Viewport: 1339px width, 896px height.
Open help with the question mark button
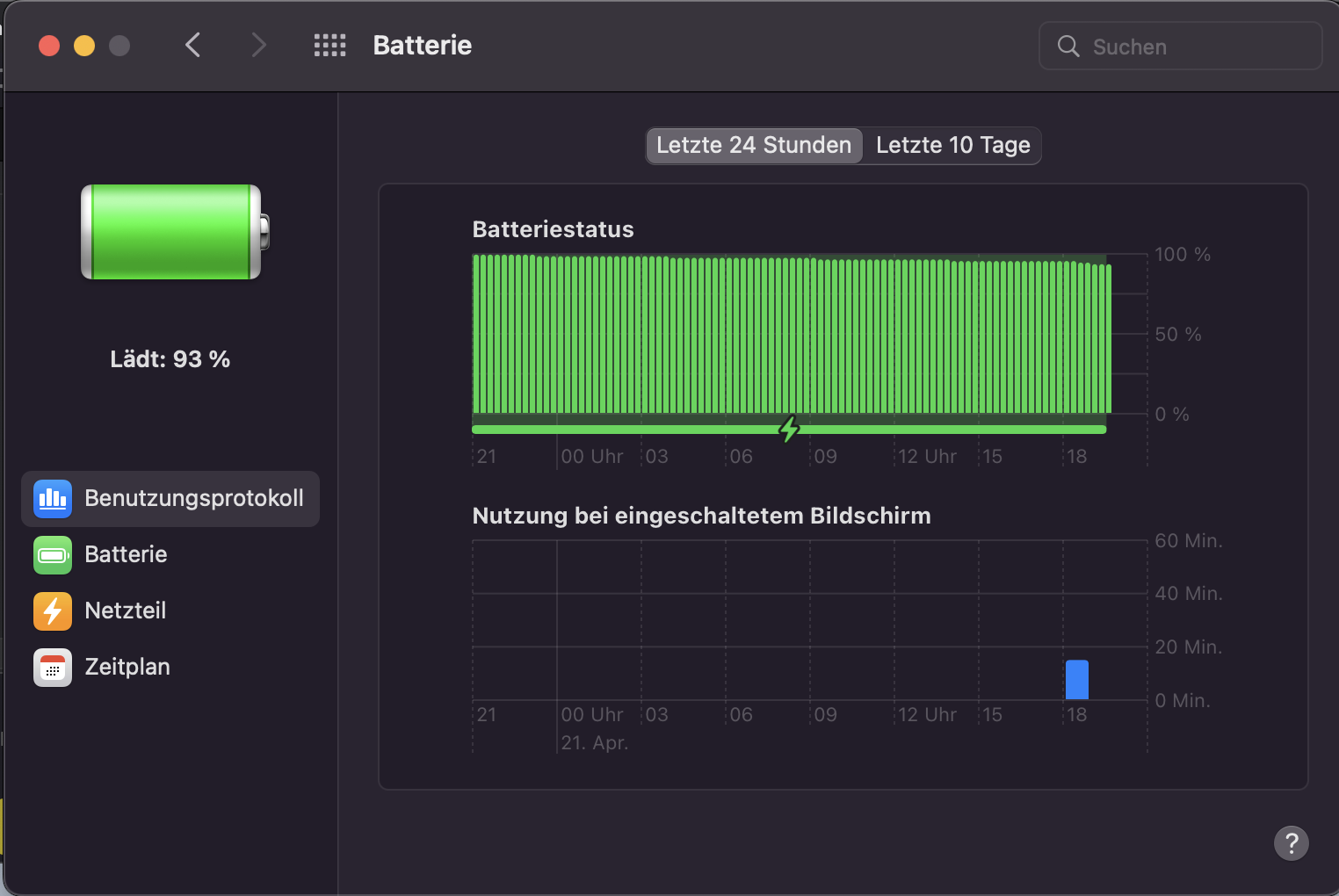coord(1291,843)
